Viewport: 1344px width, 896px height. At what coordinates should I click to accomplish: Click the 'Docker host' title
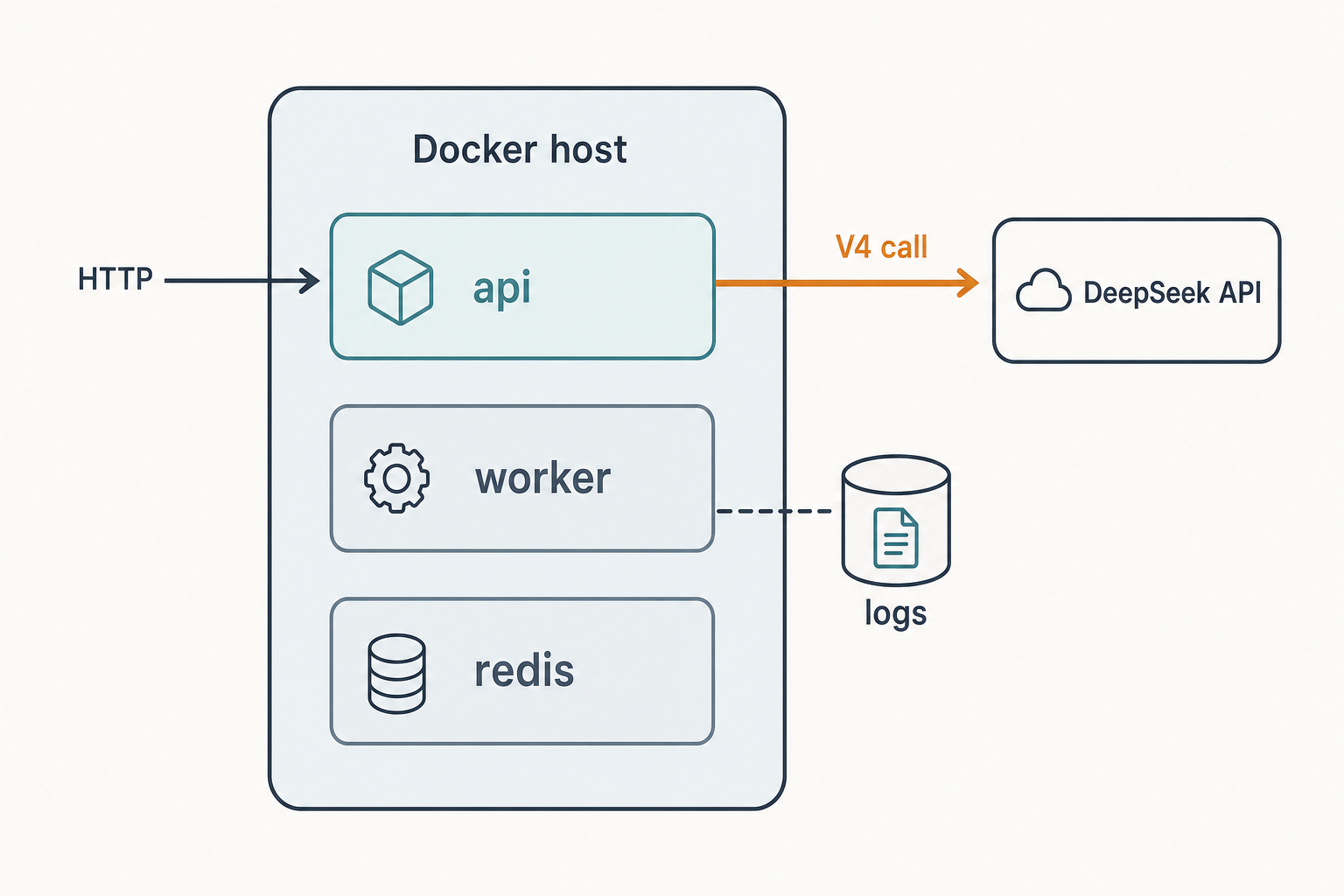pyautogui.click(x=520, y=149)
